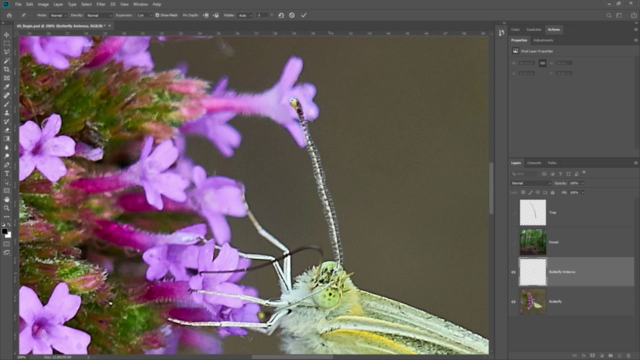Show the Forest layer
Image resolution: width=640 pixels, height=360 pixels.
513,242
